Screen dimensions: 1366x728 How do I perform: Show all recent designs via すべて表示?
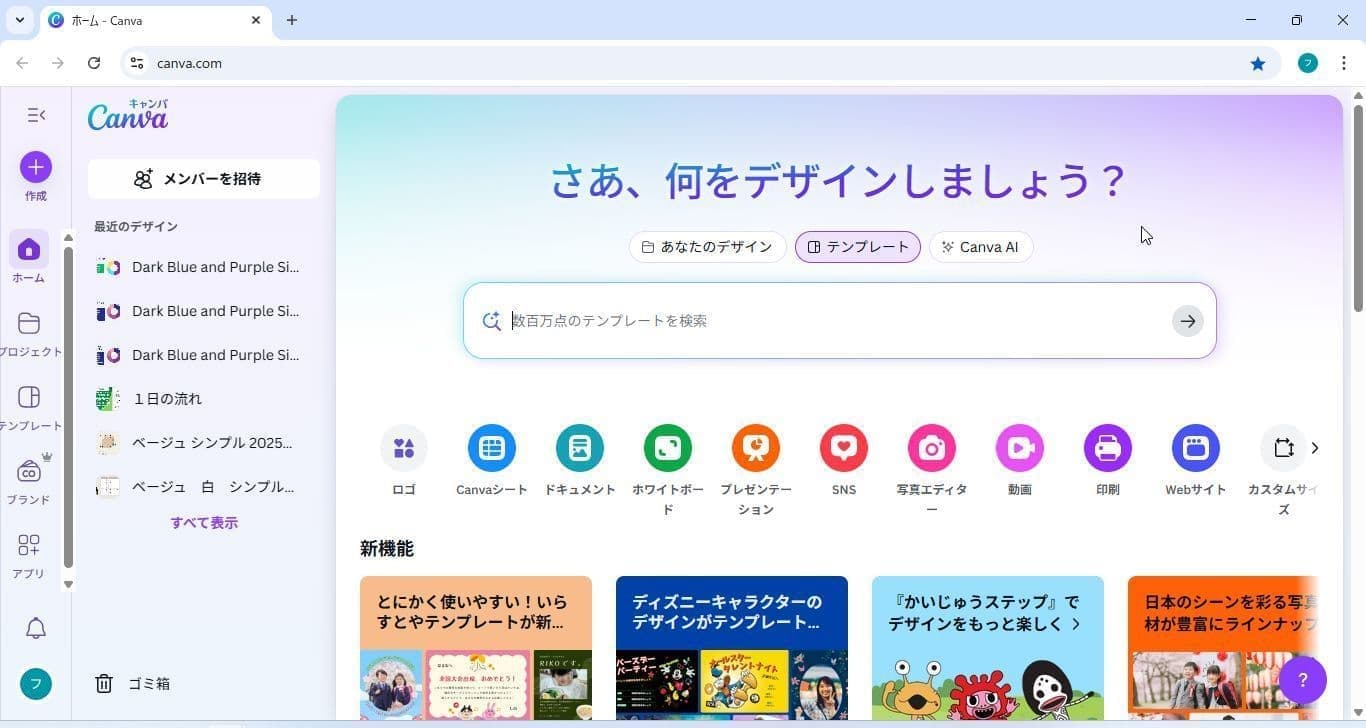204,522
